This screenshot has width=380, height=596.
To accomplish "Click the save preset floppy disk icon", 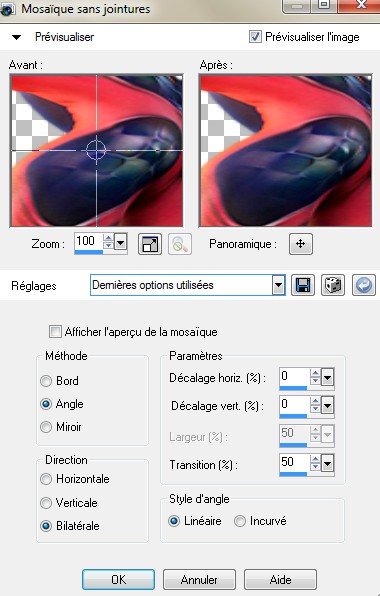I will pos(303,285).
